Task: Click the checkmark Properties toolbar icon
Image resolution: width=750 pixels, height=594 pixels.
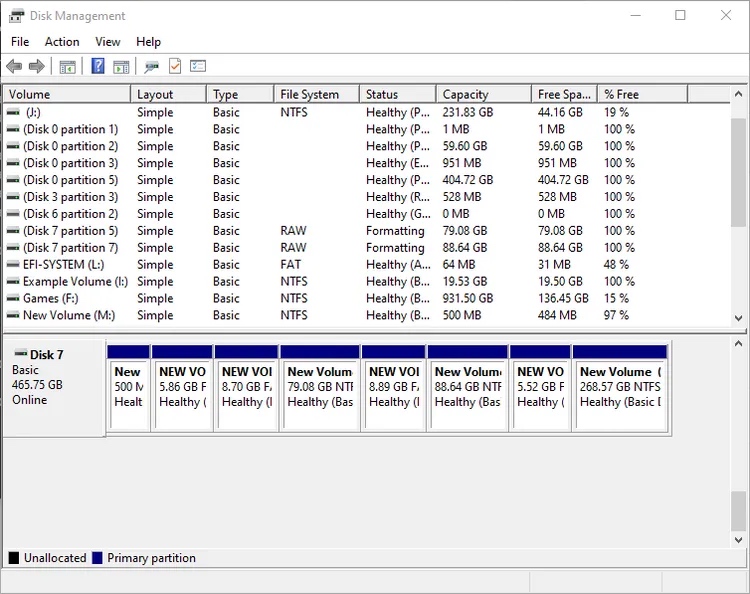Action: tap(175, 66)
